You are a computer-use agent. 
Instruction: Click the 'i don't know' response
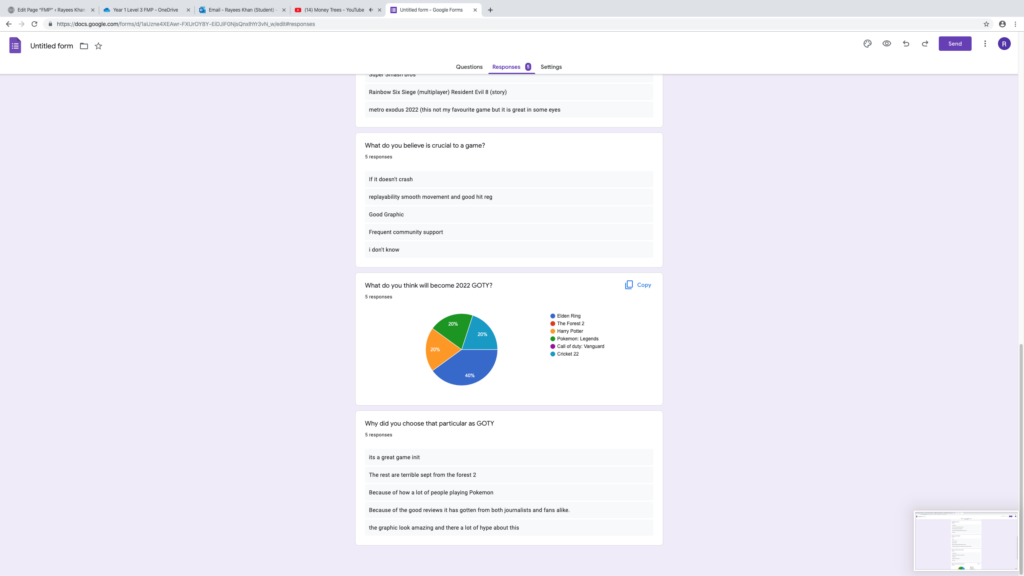pyautogui.click(x=509, y=249)
